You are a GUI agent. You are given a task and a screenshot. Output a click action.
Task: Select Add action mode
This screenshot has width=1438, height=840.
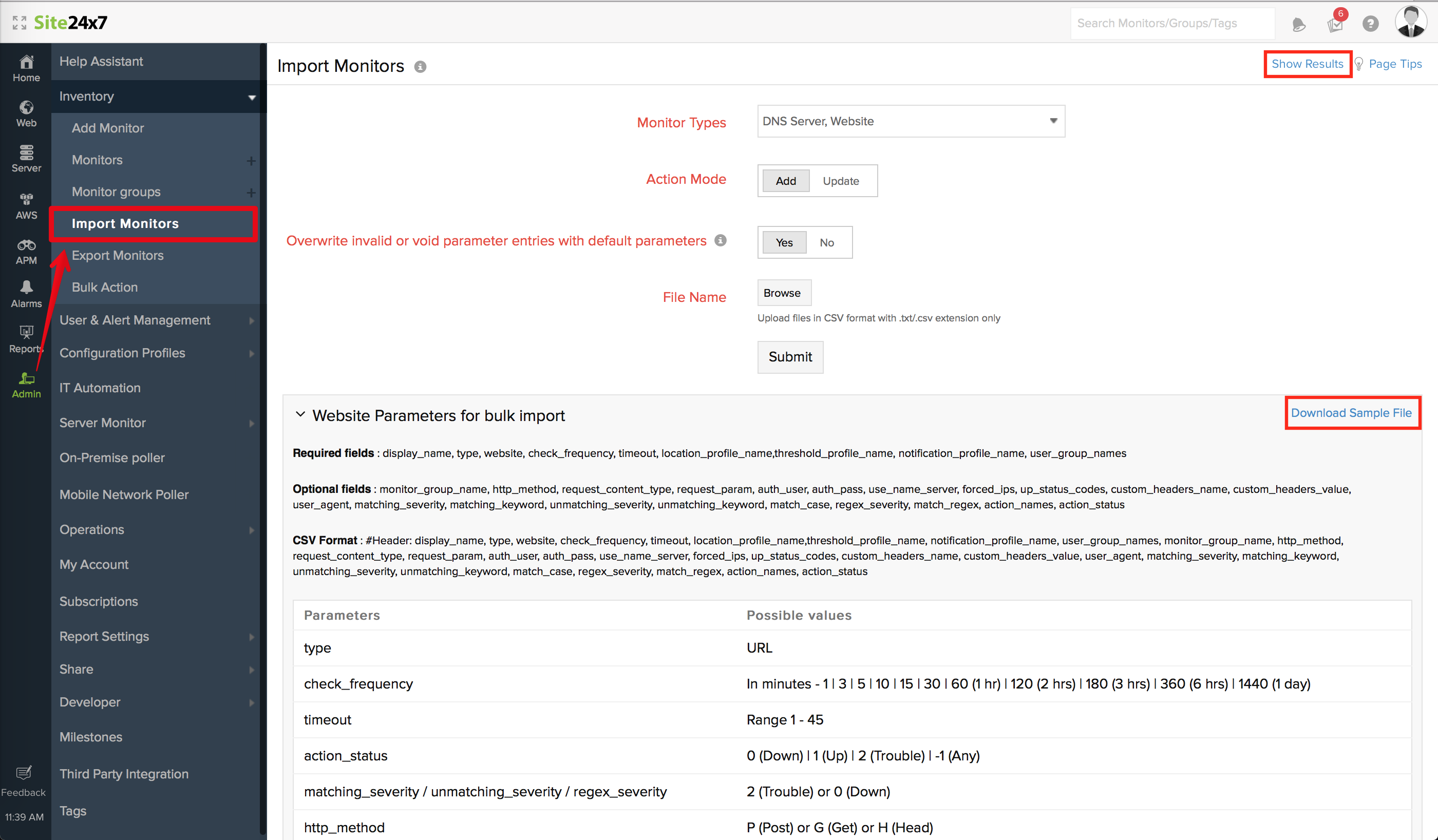click(x=785, y=181)
